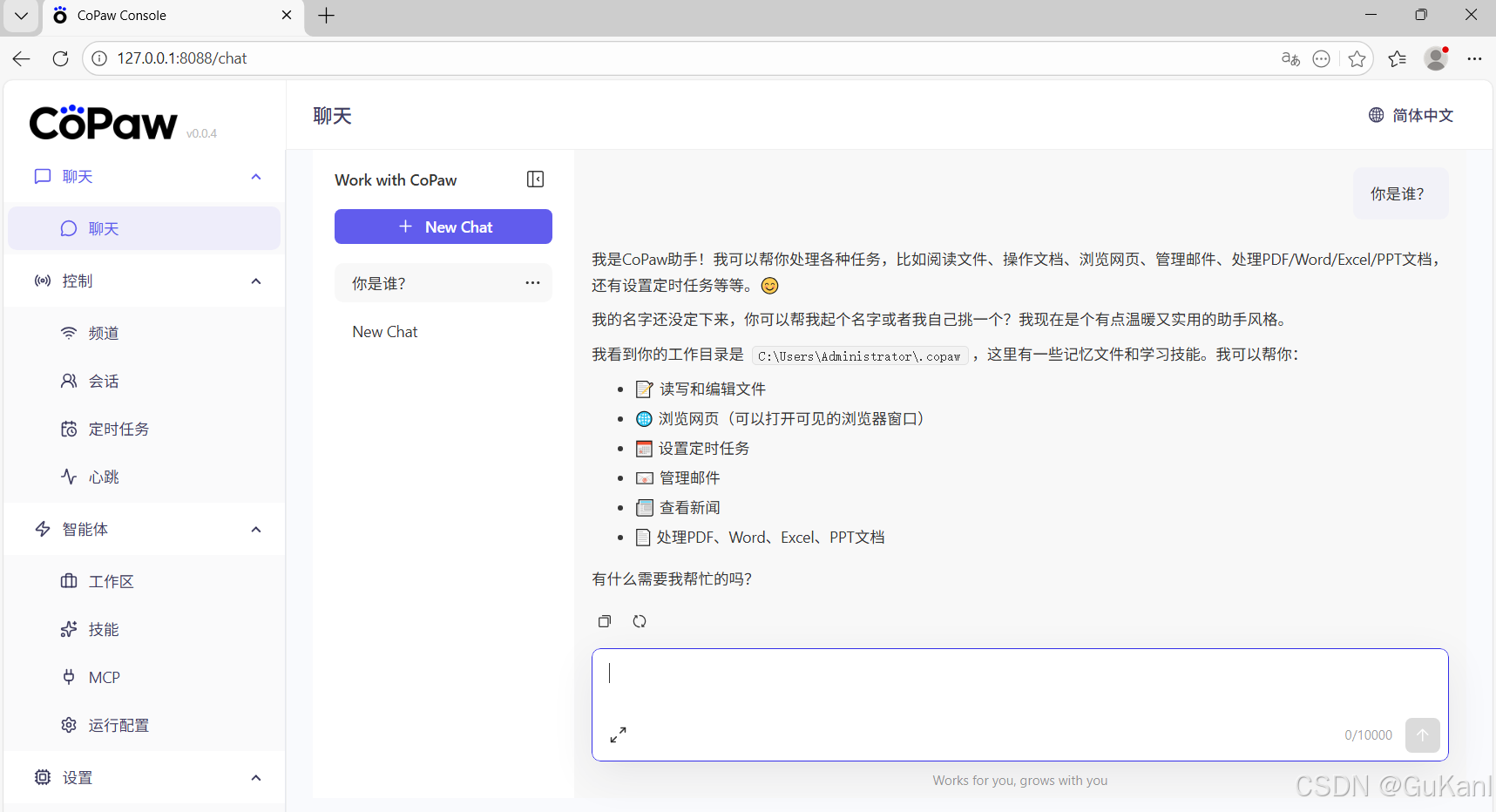
Task: Start a New Chat conversation
Action: tap(443, 227)
